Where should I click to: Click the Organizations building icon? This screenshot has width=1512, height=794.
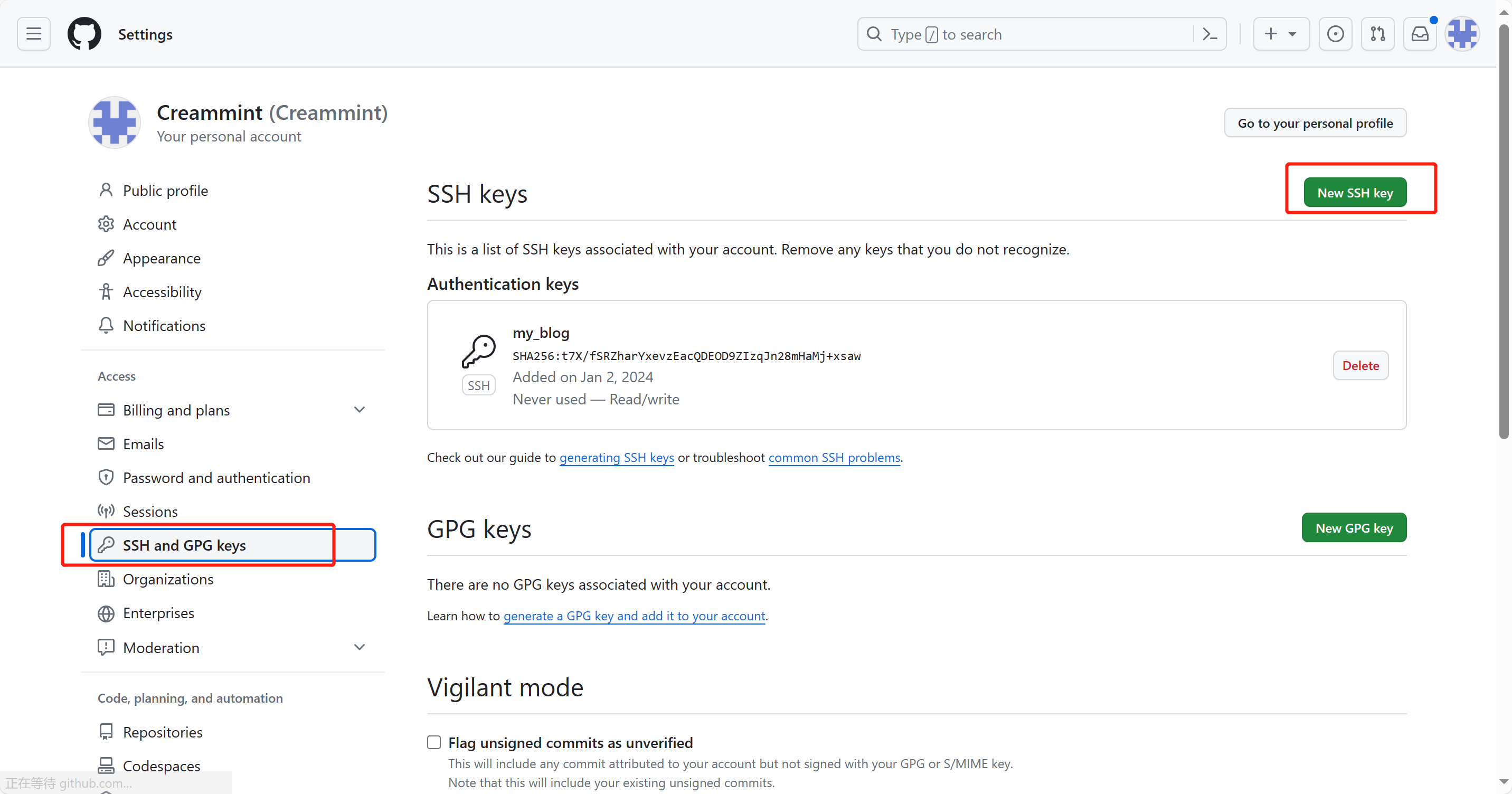(x=106, y=579)
